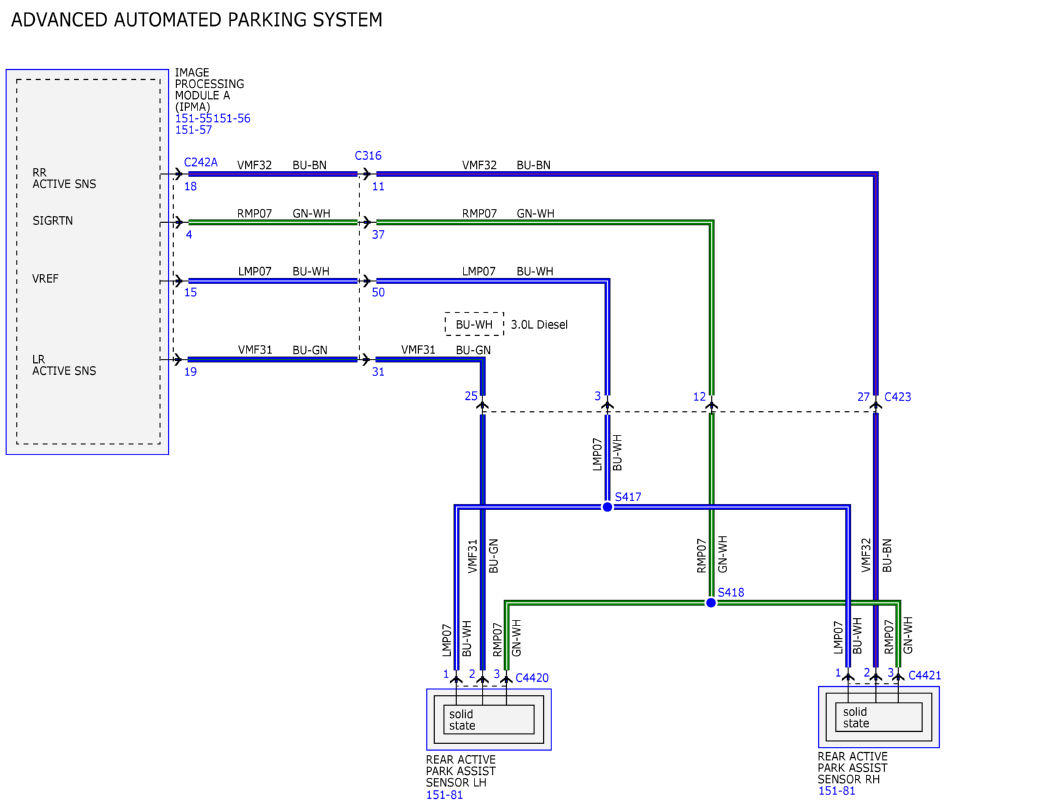The image size is (1050, 811).
Task: Select pin 1 of connector C4421
Action: pyautogui.click(x=838, y=672)
